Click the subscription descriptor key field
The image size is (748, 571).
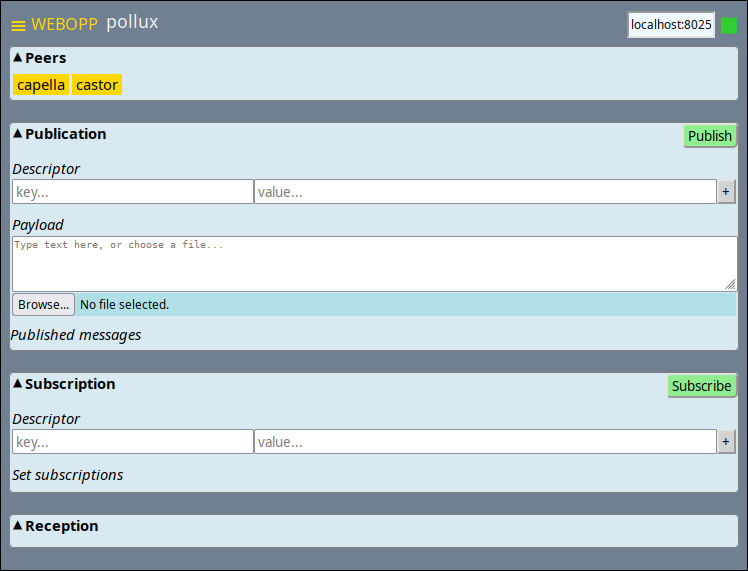coord(132,442)
